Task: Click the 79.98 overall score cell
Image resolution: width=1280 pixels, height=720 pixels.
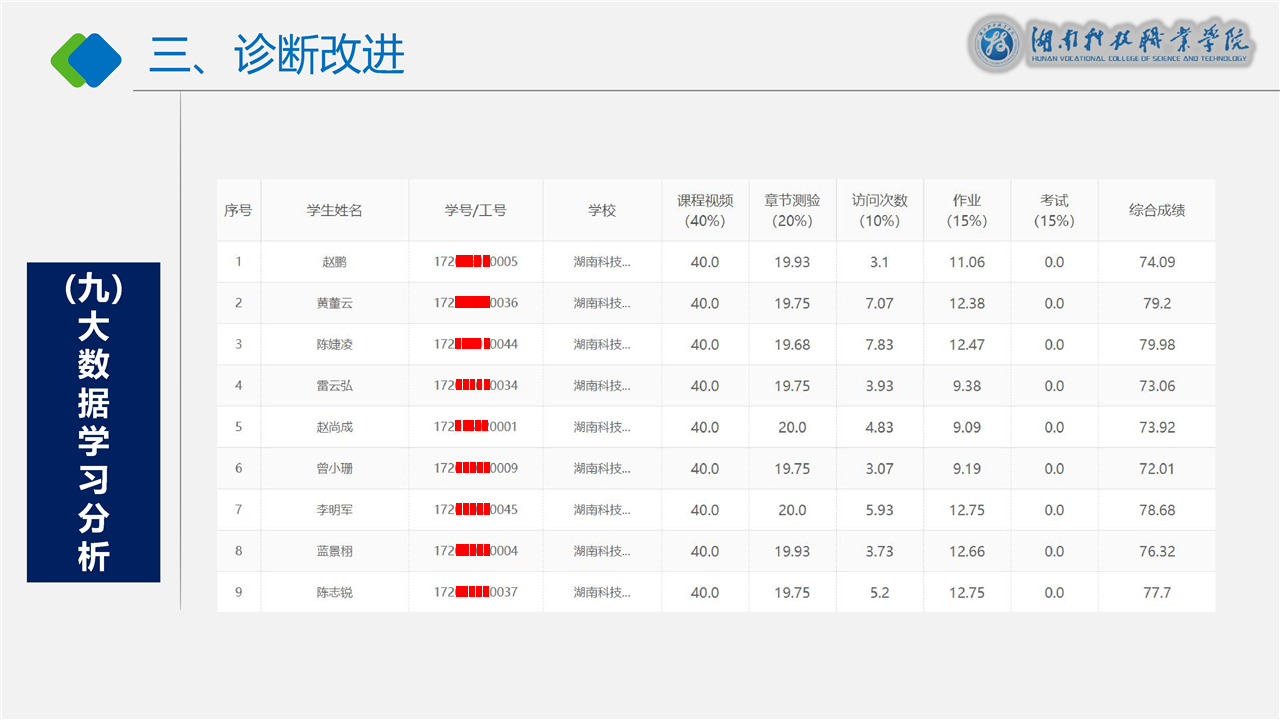Action: 1157,344
